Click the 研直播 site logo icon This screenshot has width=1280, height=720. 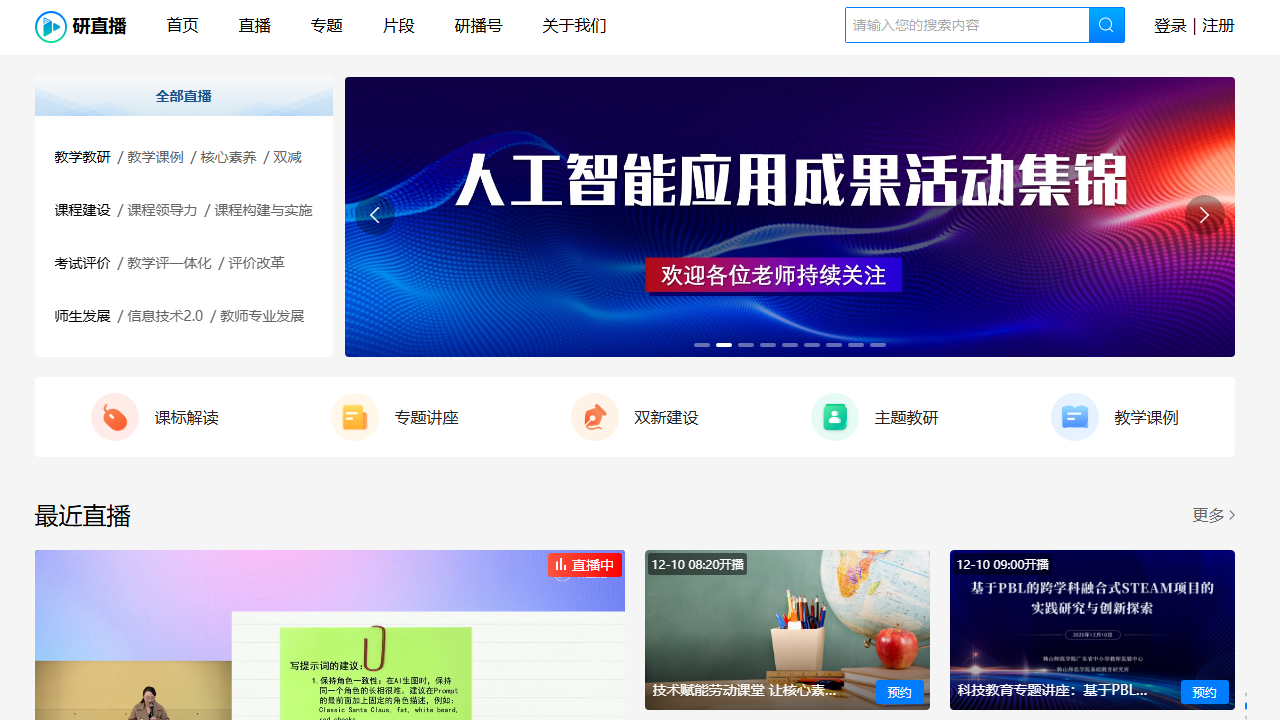click(x=50, y=25)
